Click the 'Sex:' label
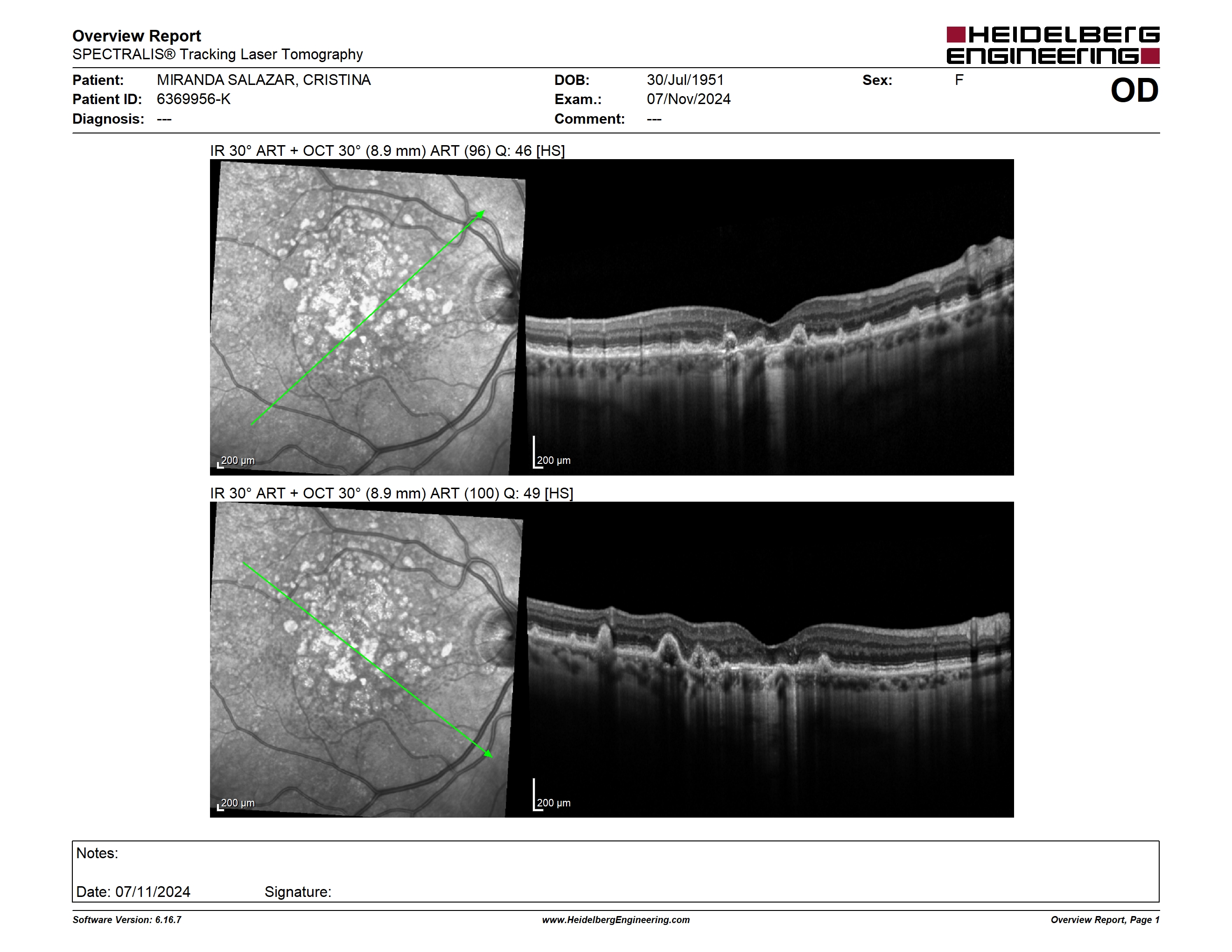Image resolution: width=1232 pixels, height=952 pixels. (x=877, y=80)
